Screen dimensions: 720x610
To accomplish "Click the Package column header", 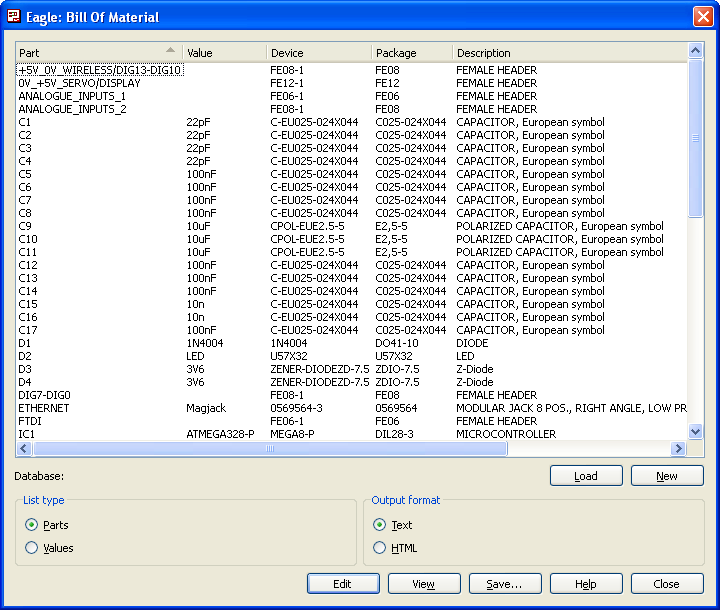I will (x=410, y=52).
